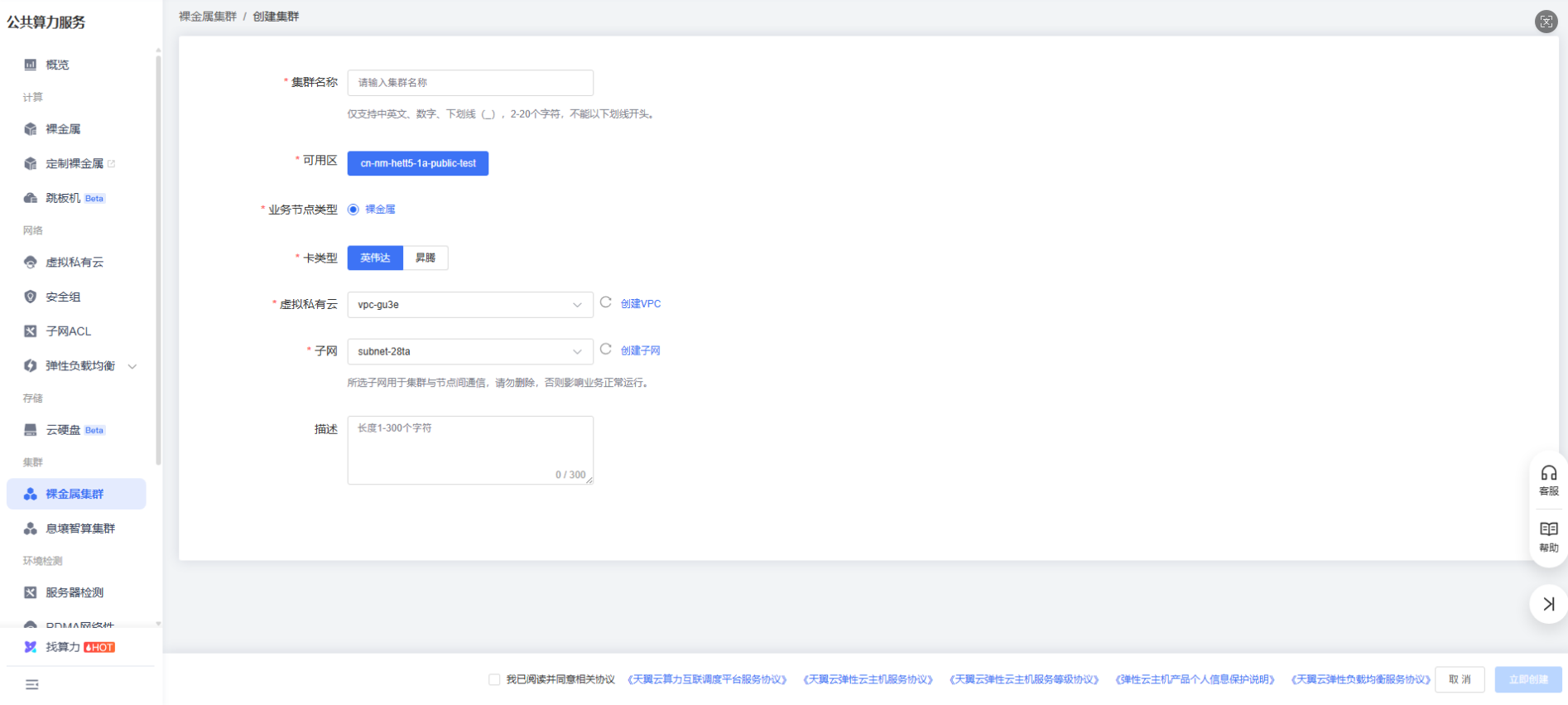Click the 安全组 shield icon
This screenshot has width=1568, height=705.
coord(31,297)
